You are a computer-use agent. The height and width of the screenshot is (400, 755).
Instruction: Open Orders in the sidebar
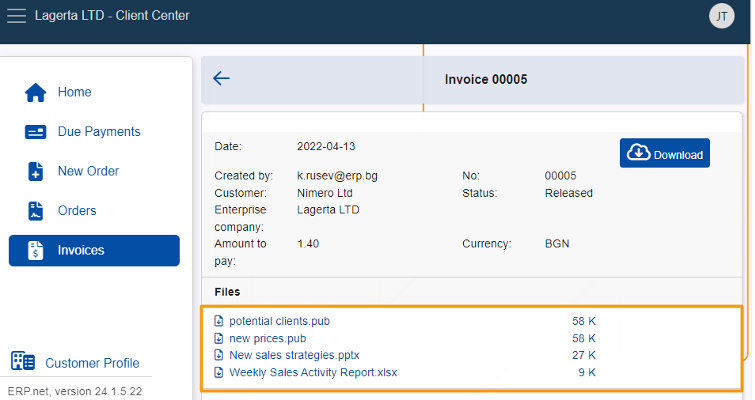[77, 211]
